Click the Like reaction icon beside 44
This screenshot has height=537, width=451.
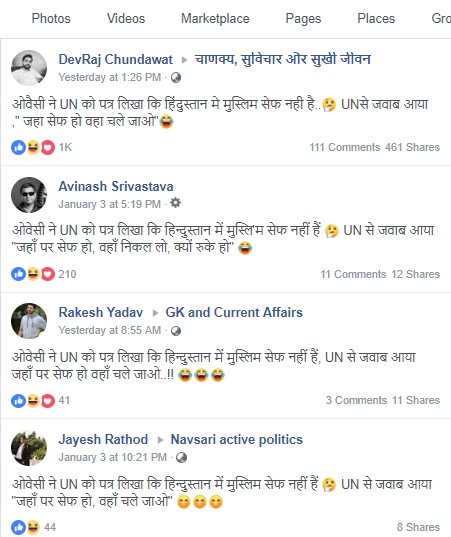[18, 527]
